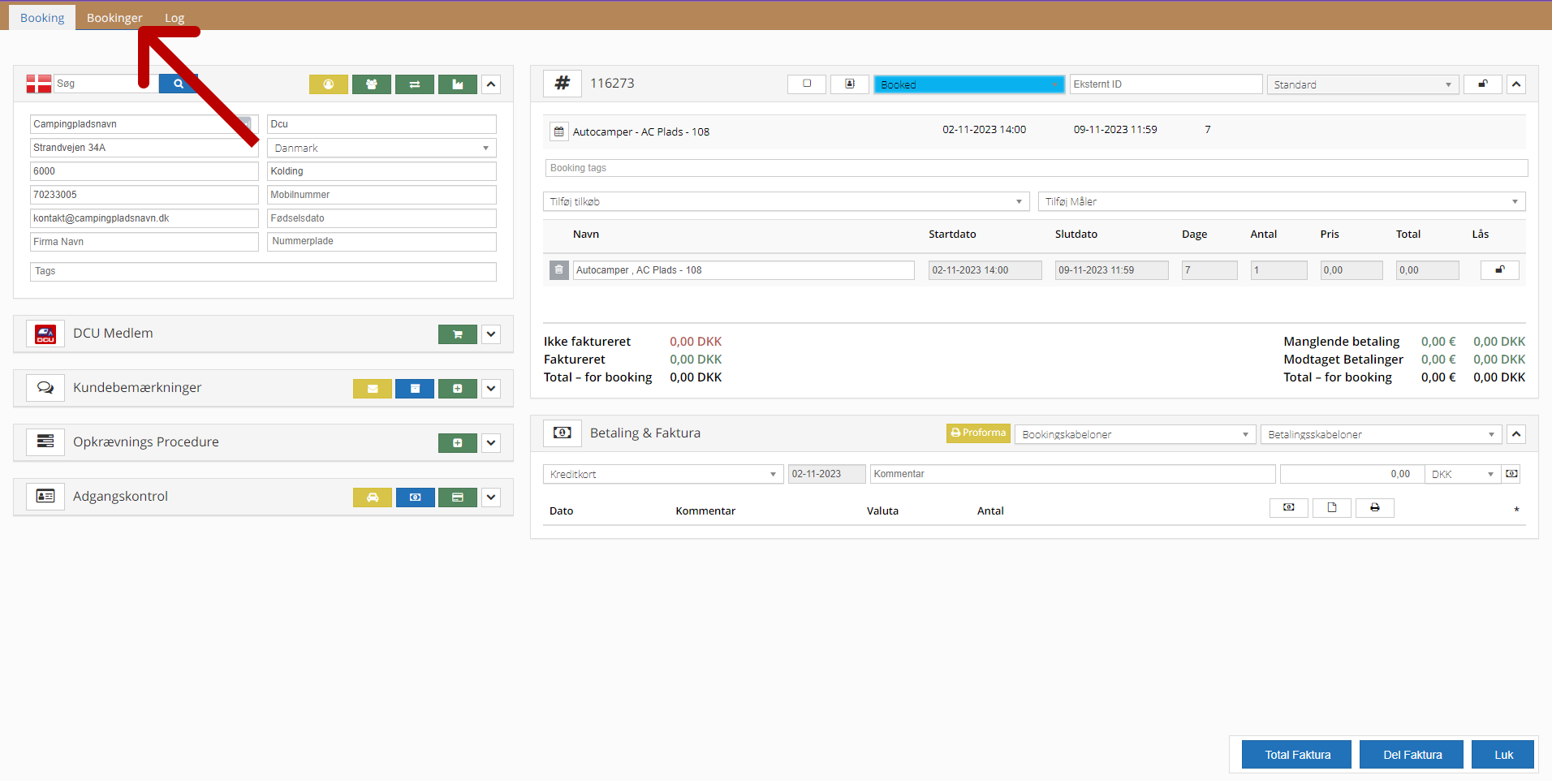Open the Log tab
Viewport: 1552px width, 784px height.
coord(175,18)
